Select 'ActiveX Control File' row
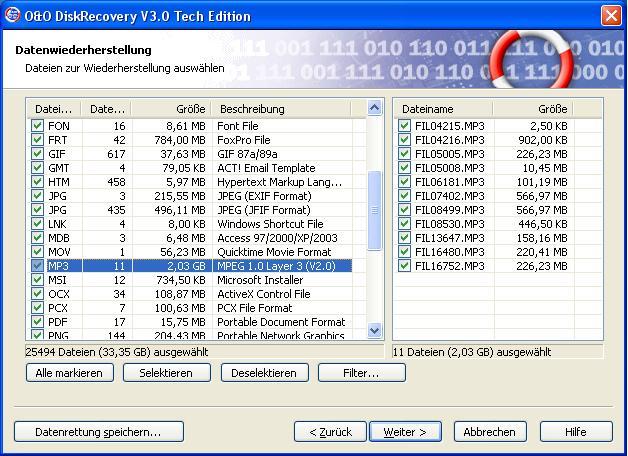Viewport: 628px width, 456px height. (264, 294)
